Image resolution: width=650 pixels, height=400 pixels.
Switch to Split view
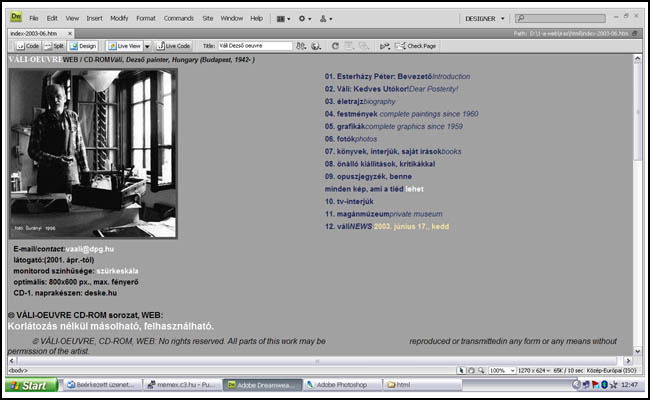point(54,46)
